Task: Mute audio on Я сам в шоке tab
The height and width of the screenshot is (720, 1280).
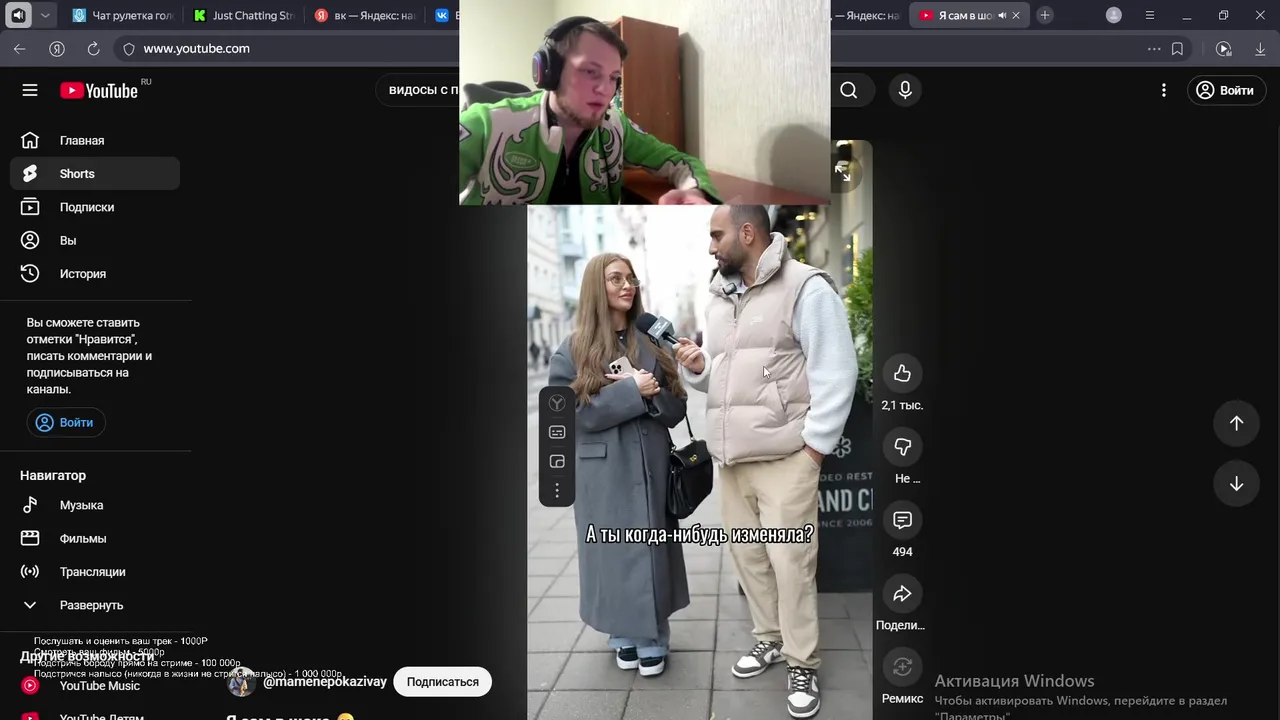Action: click(x=1002, y=15)
